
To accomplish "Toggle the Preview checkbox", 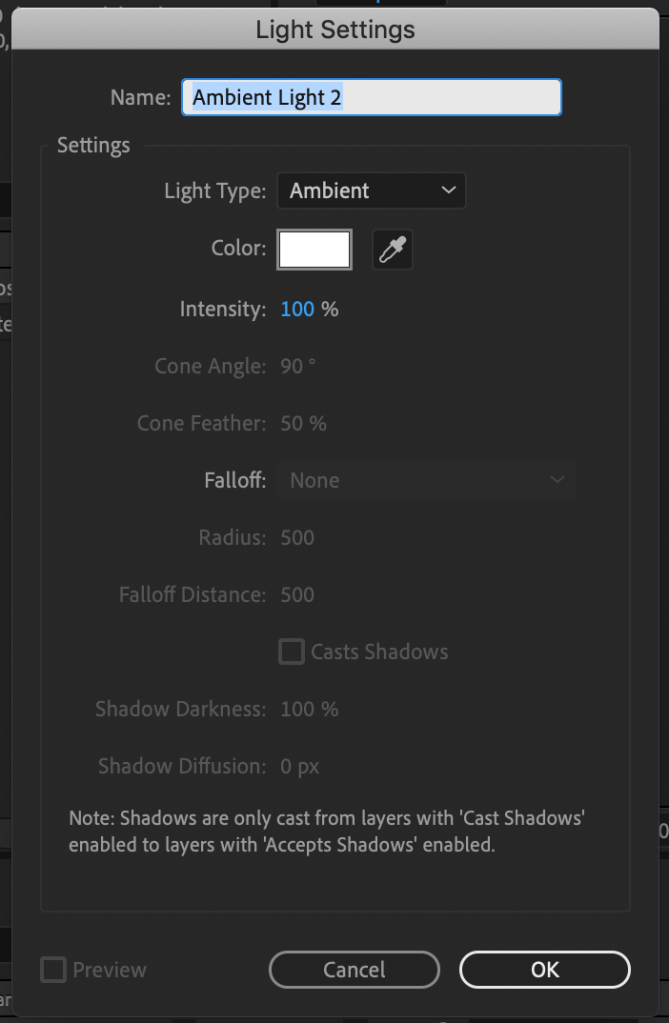I will tap(54, 970).
